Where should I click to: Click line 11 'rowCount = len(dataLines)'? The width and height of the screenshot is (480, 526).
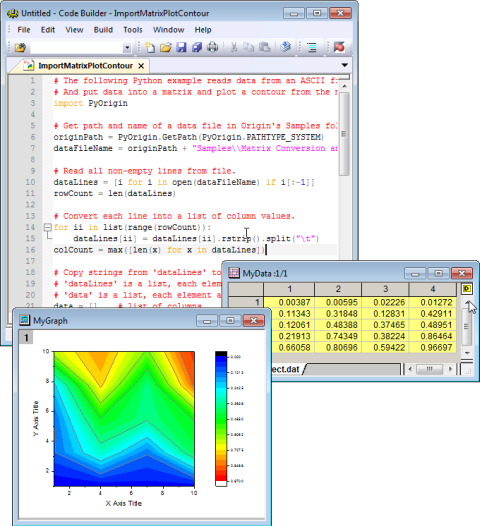point(114,194)
